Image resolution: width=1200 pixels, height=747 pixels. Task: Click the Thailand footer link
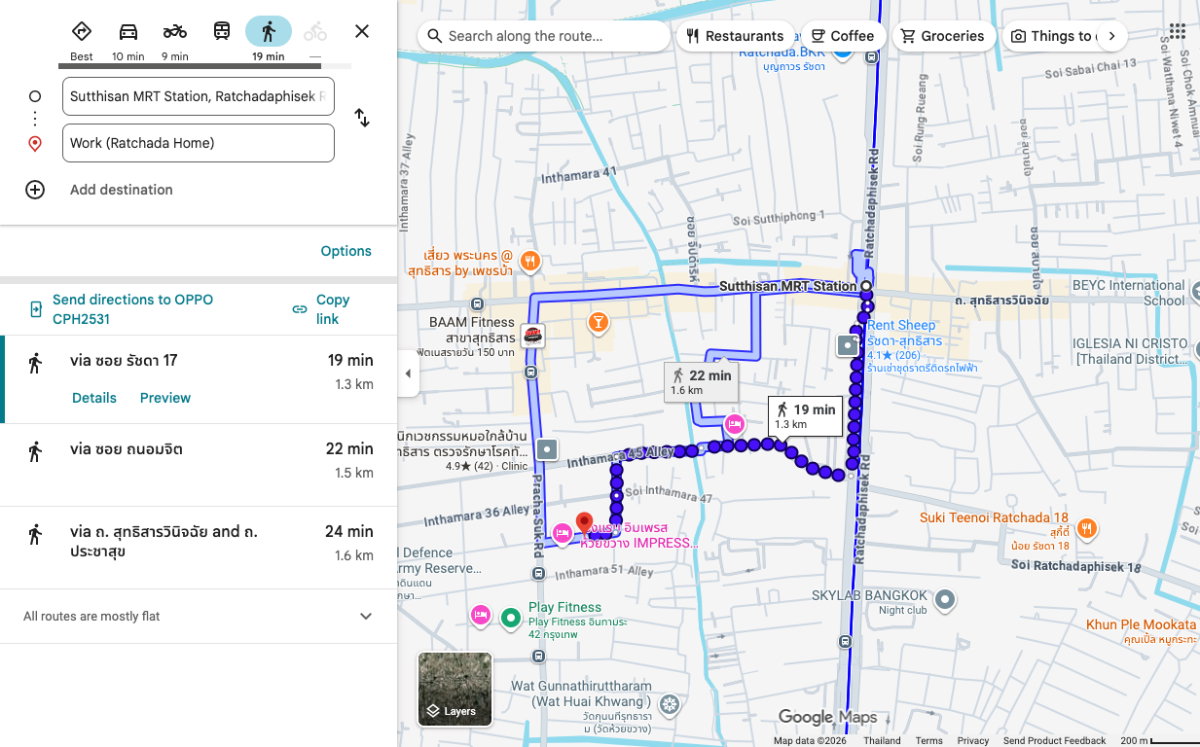point(882,741)
